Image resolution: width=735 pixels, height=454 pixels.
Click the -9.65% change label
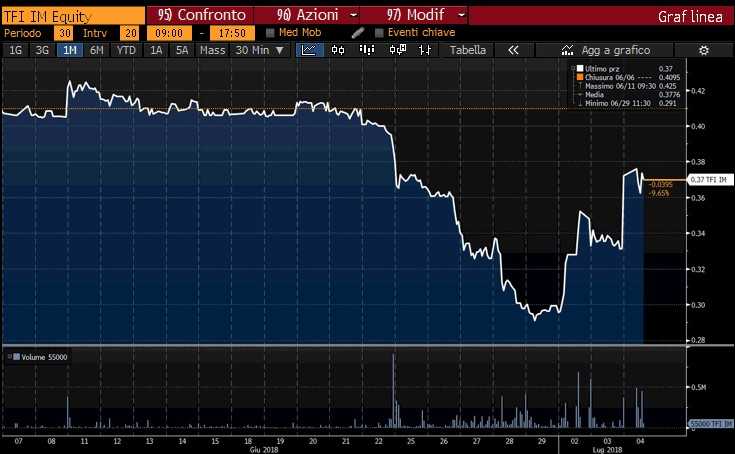tap(660, 193)
